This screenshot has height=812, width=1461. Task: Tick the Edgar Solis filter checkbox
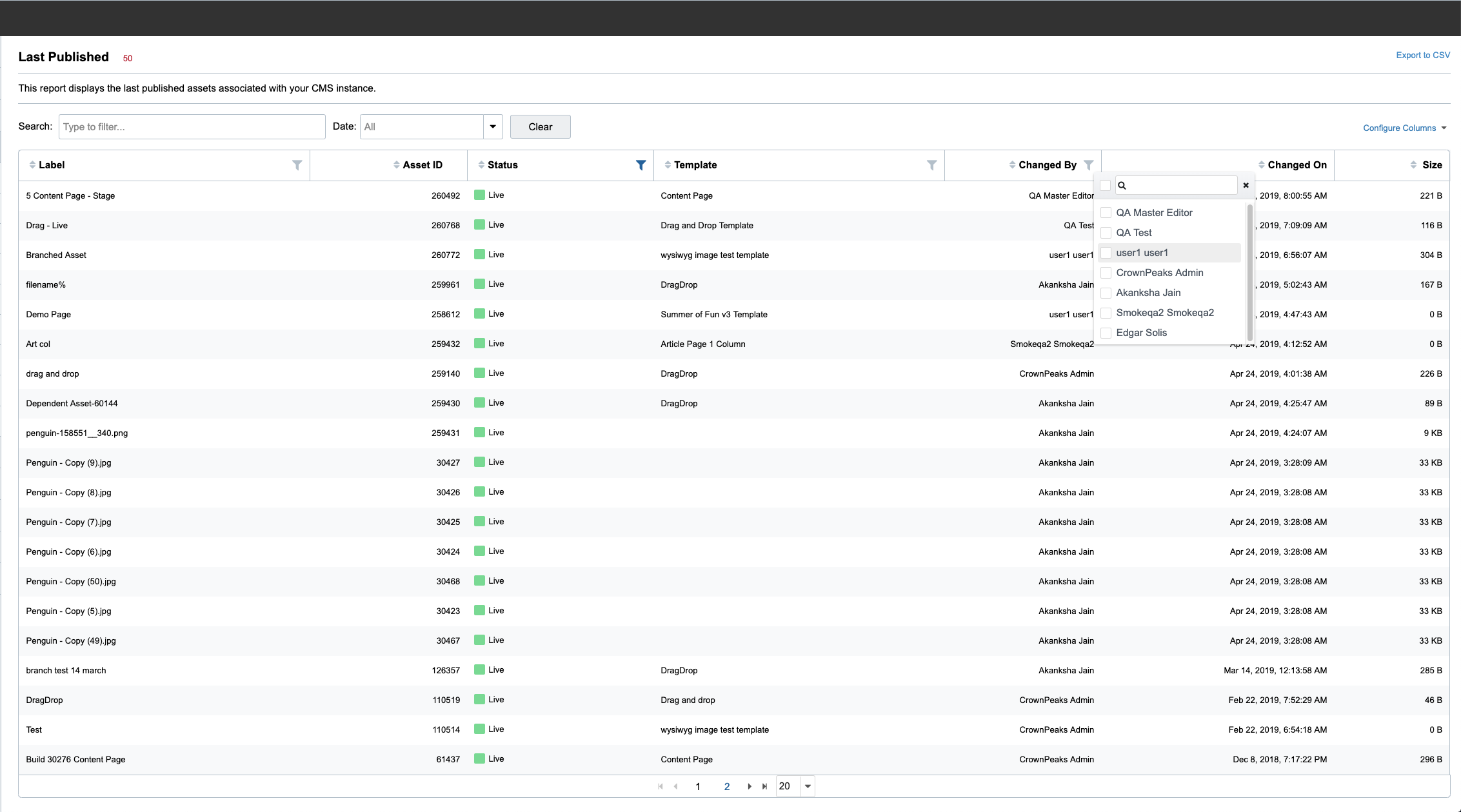1106,333
